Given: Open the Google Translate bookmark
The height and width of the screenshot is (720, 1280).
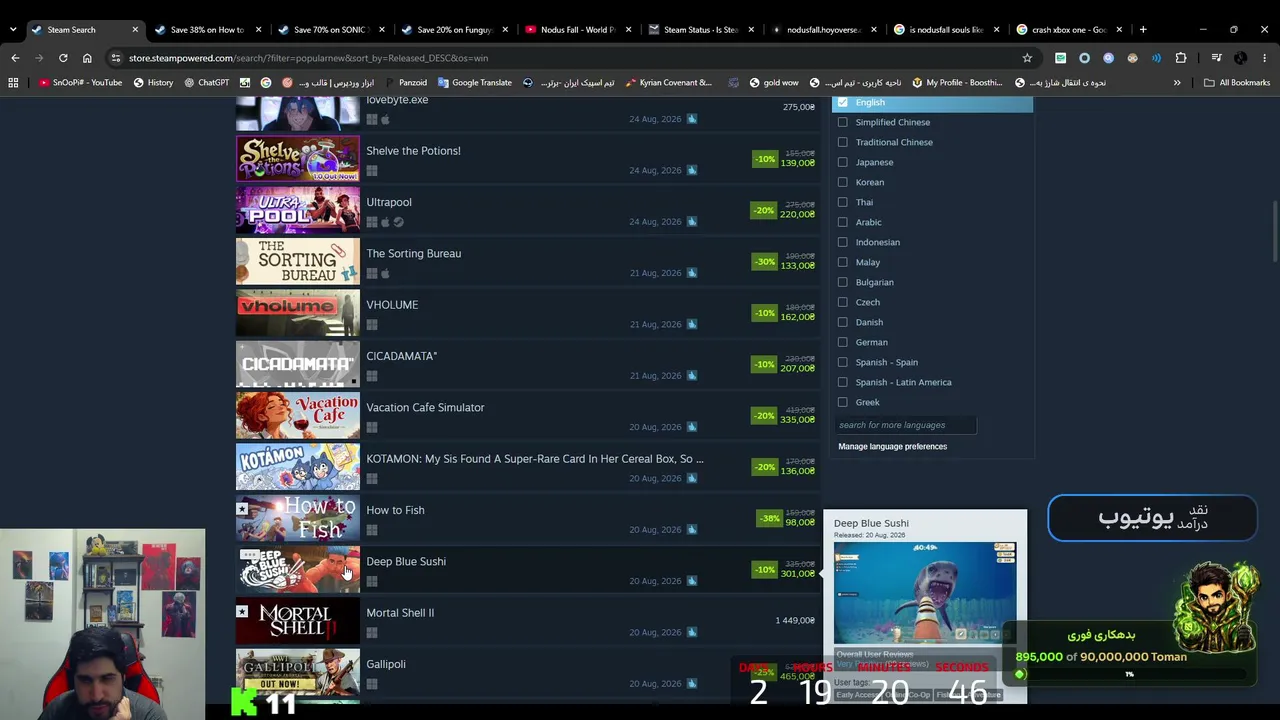Looking at the screenshot, I should tap(474, 82).
